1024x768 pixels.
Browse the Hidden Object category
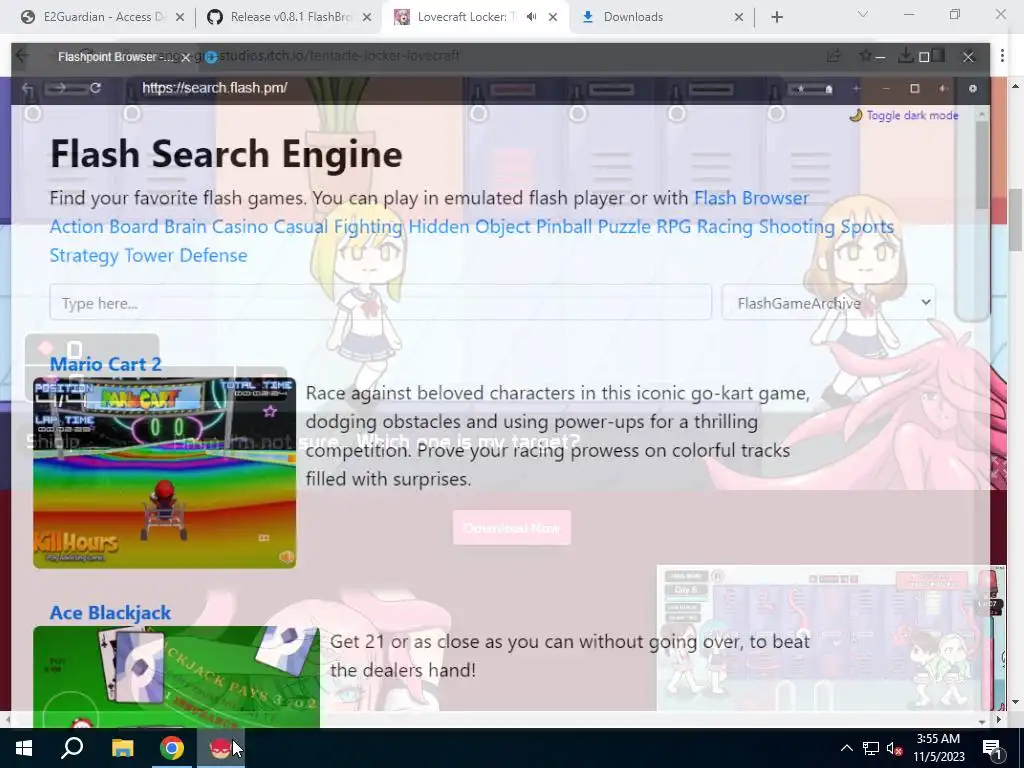(x=470, y=227)
